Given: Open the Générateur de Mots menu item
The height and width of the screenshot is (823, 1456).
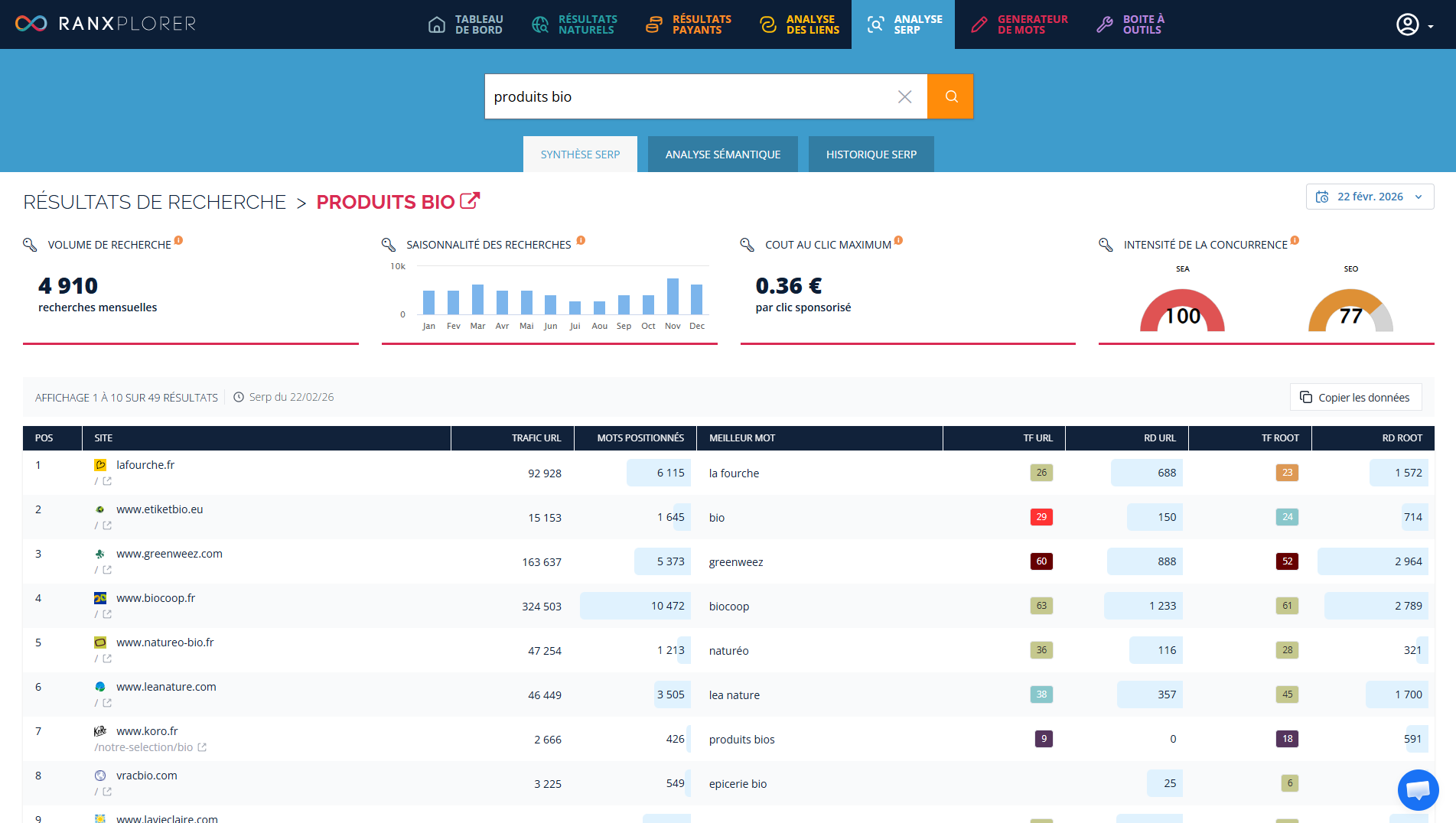Looking at the screenshot, I should pyautogui.click(x=1019, y=24).
